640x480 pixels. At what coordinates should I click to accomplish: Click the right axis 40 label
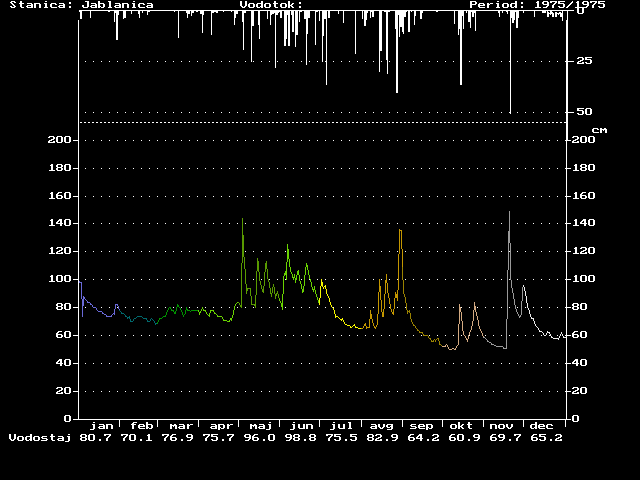(580, 363)
